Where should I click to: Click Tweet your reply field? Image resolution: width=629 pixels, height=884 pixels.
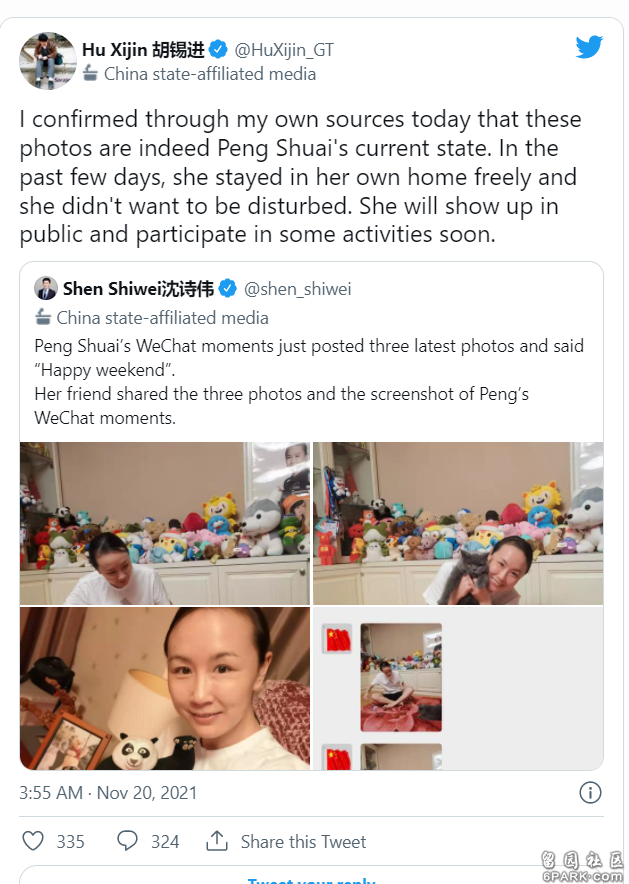(311, 877)
